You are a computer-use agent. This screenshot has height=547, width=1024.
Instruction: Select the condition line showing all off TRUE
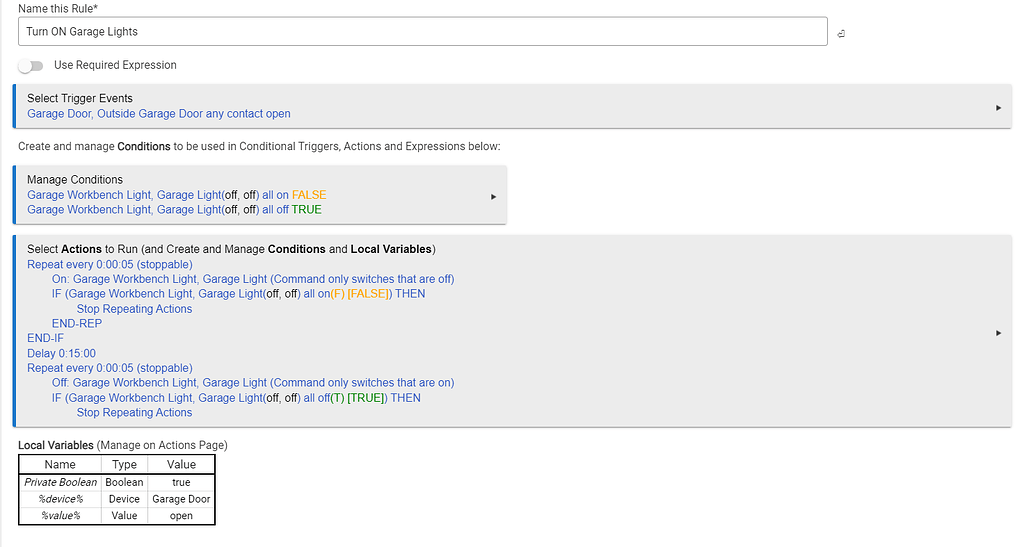174,210
